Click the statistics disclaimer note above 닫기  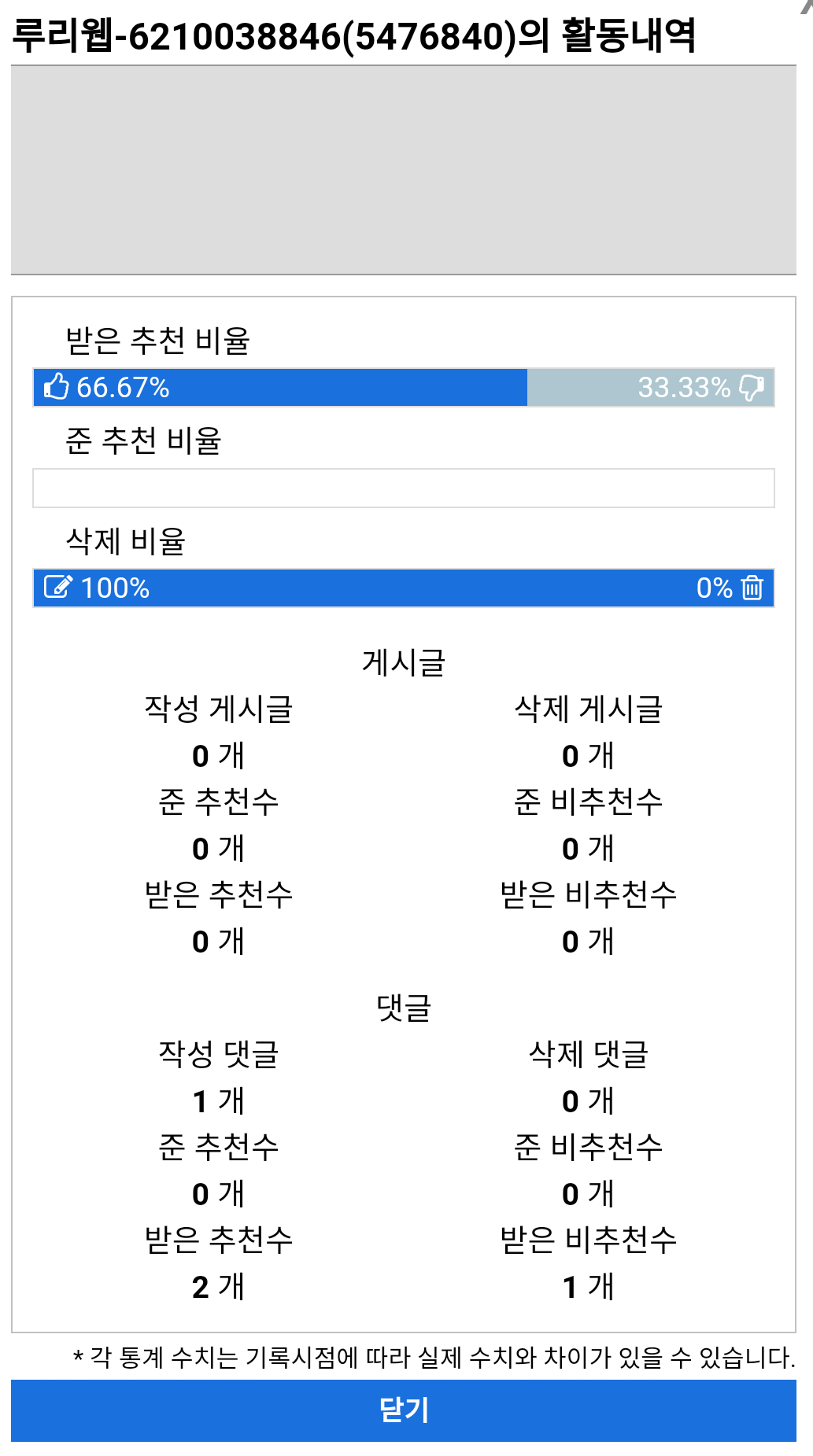coord(433,1357)
